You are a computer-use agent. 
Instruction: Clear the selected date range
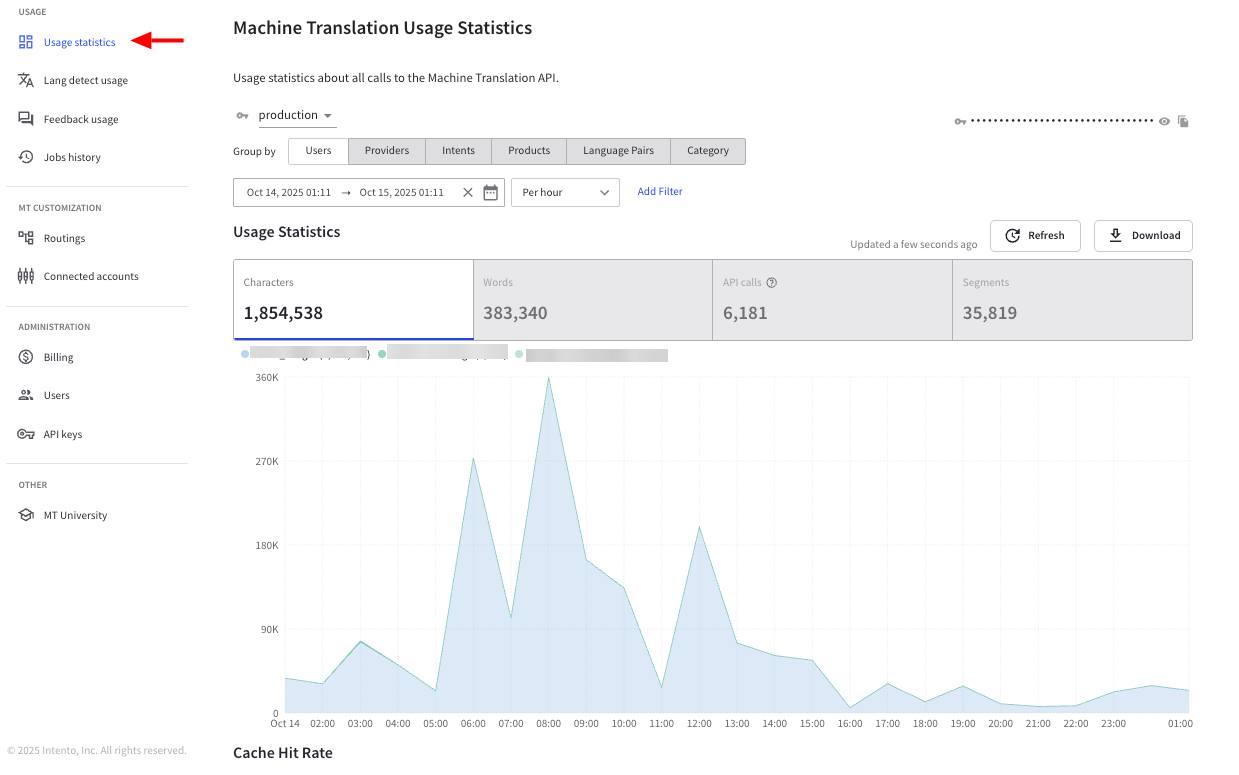pos(467,193)
